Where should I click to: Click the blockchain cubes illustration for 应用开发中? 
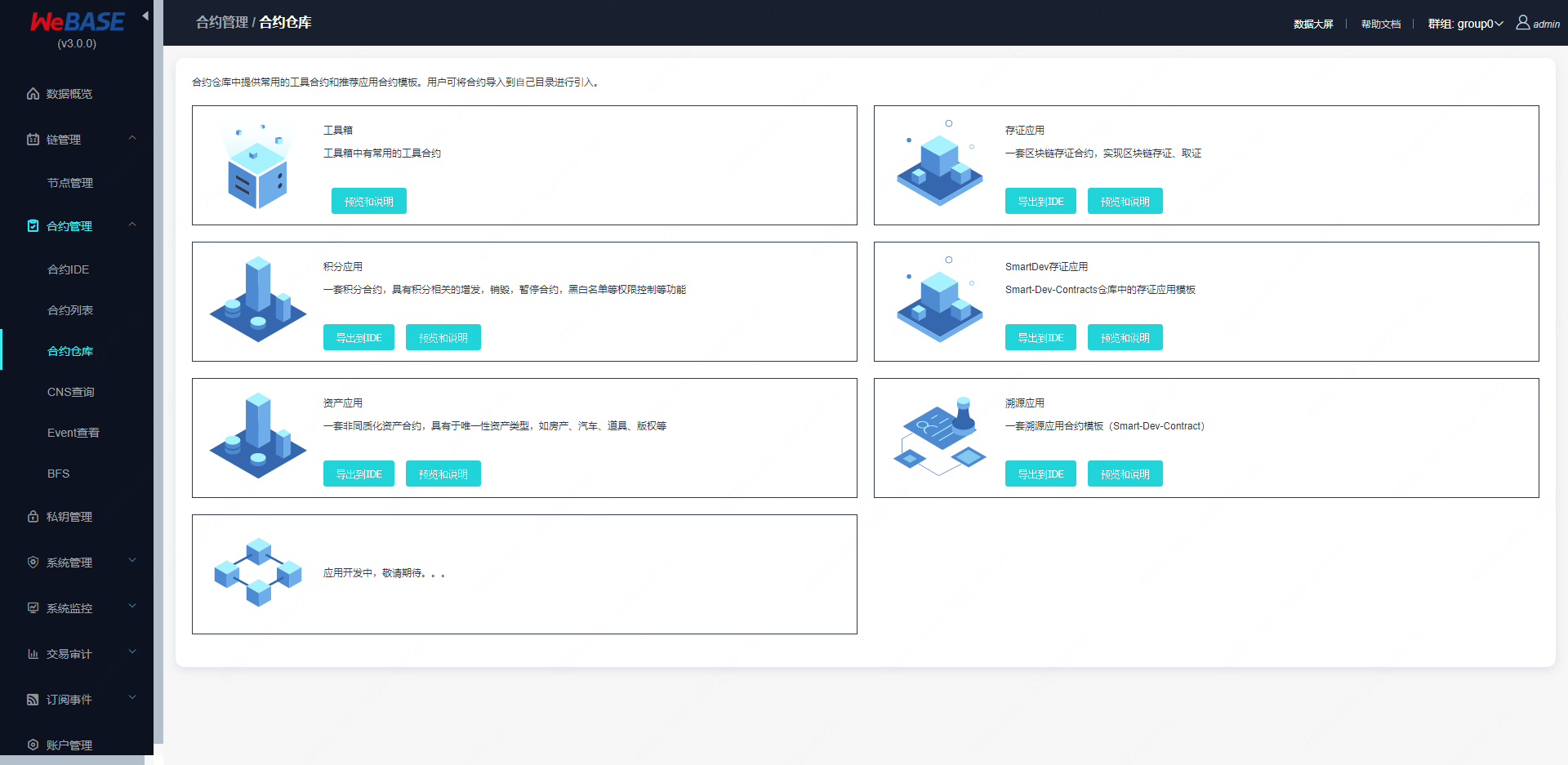tap(258, 572)
